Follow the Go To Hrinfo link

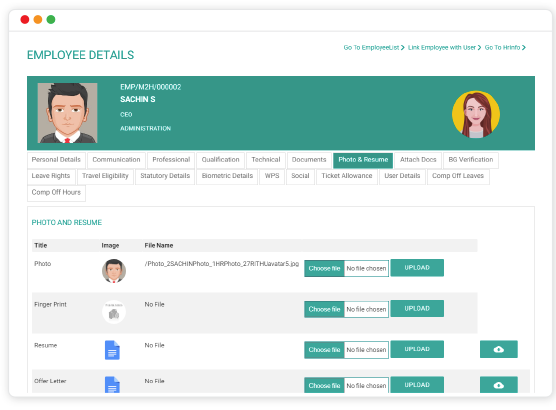point(505,48)
